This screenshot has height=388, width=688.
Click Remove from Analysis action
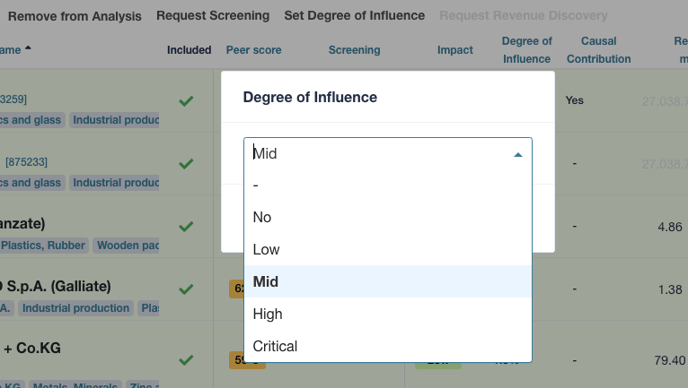75,16
